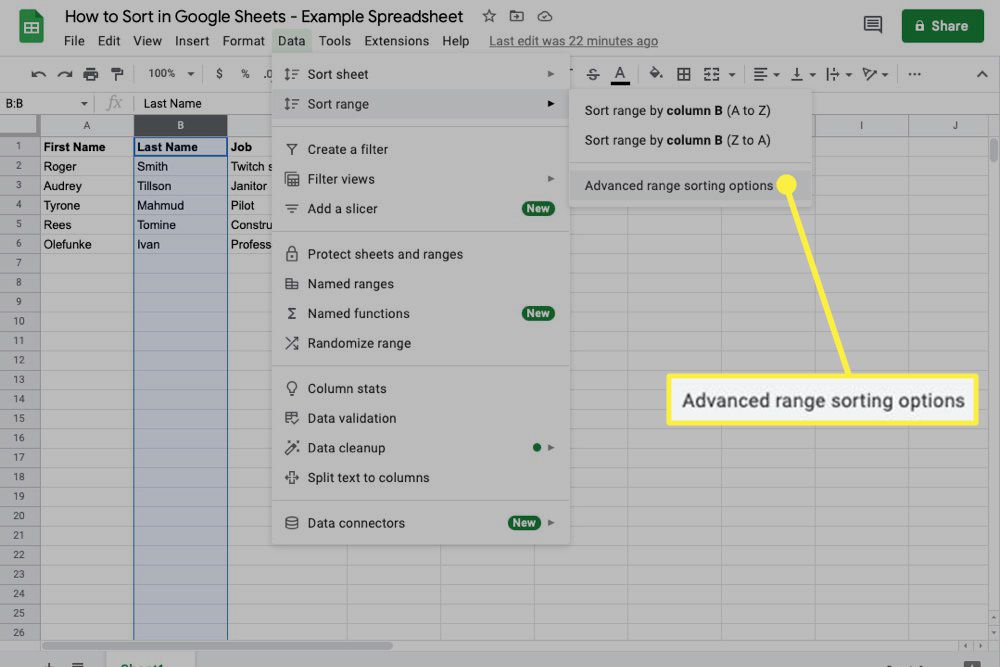Choose Protect sheets and ranges
The height and width of the screenshot is (667, 1000).
point(420,254)
